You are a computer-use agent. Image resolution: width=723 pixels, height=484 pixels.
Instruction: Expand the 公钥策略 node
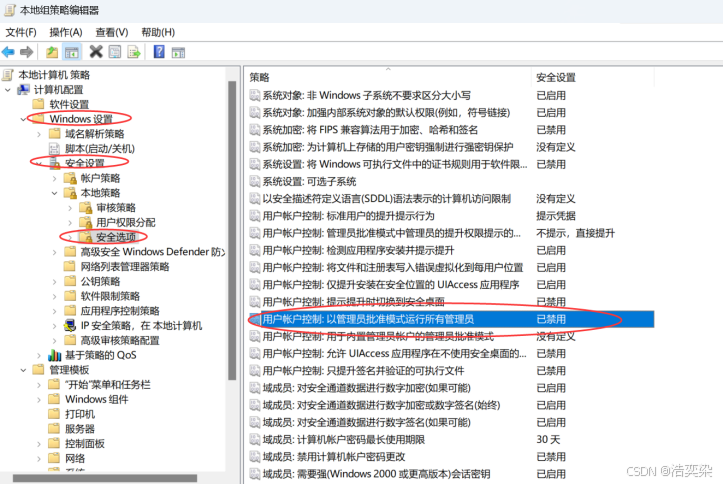tap(55, 282)
